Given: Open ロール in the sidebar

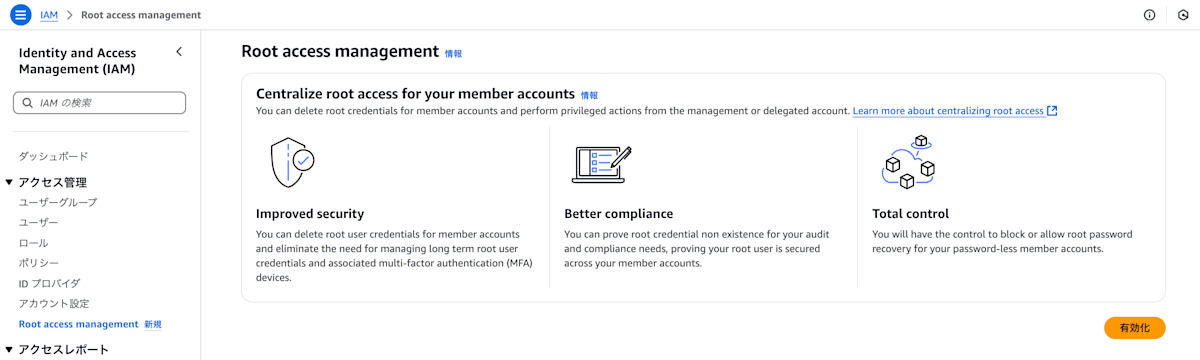Looking at the screenshot, I should (33, 243).
